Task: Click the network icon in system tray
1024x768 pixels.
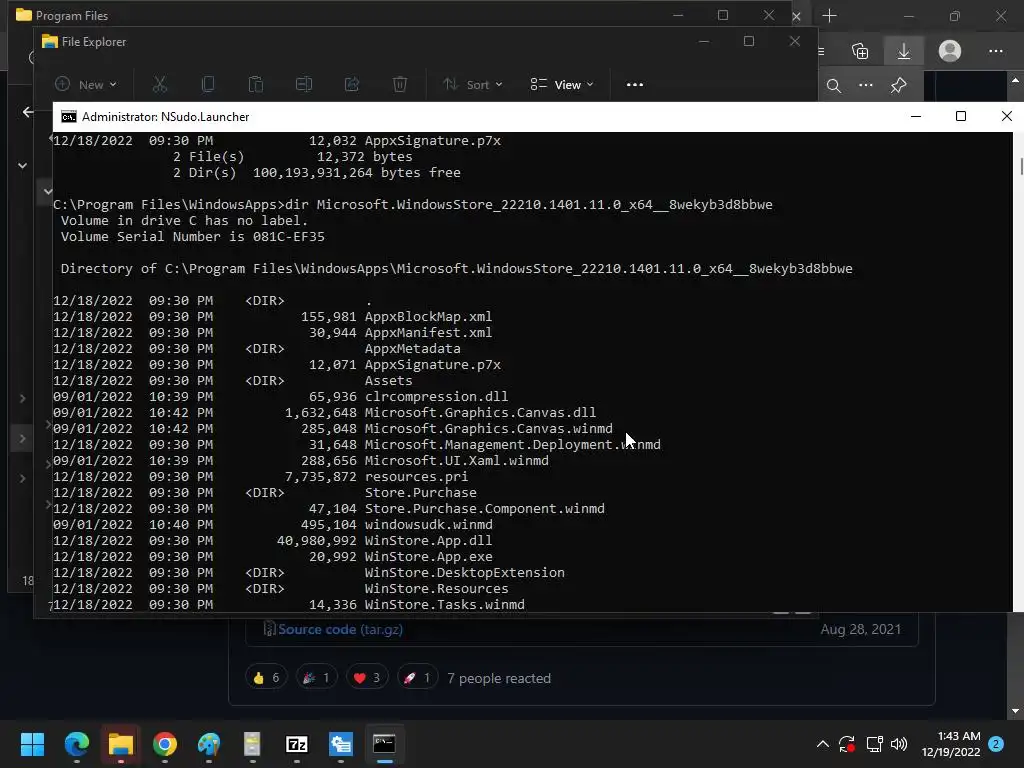Action: pos(874,744)
